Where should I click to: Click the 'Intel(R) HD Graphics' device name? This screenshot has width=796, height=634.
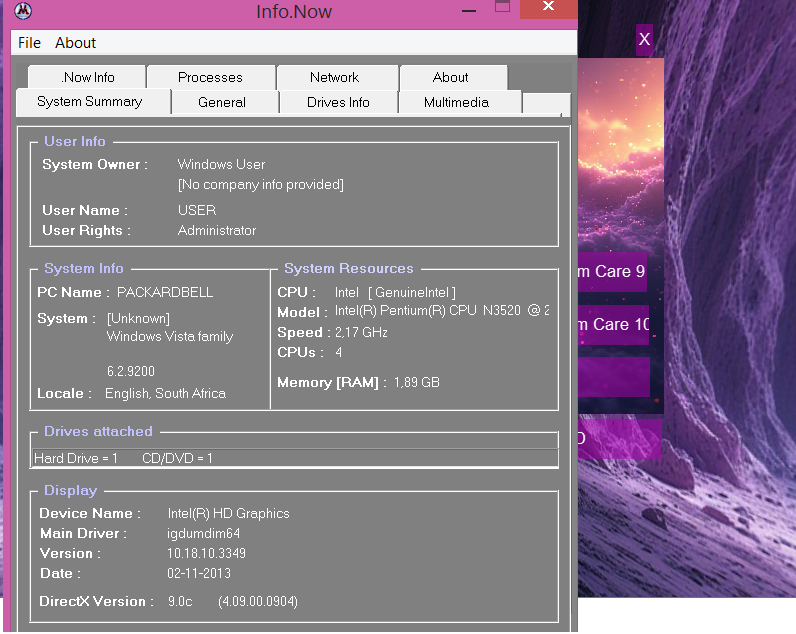coord(228,513)
